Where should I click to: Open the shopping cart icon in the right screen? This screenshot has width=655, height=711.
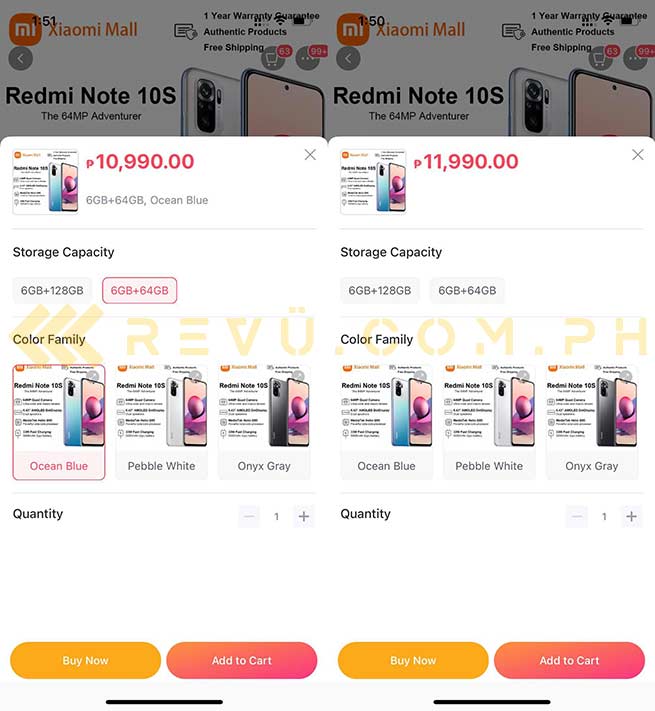click(600, 58)
